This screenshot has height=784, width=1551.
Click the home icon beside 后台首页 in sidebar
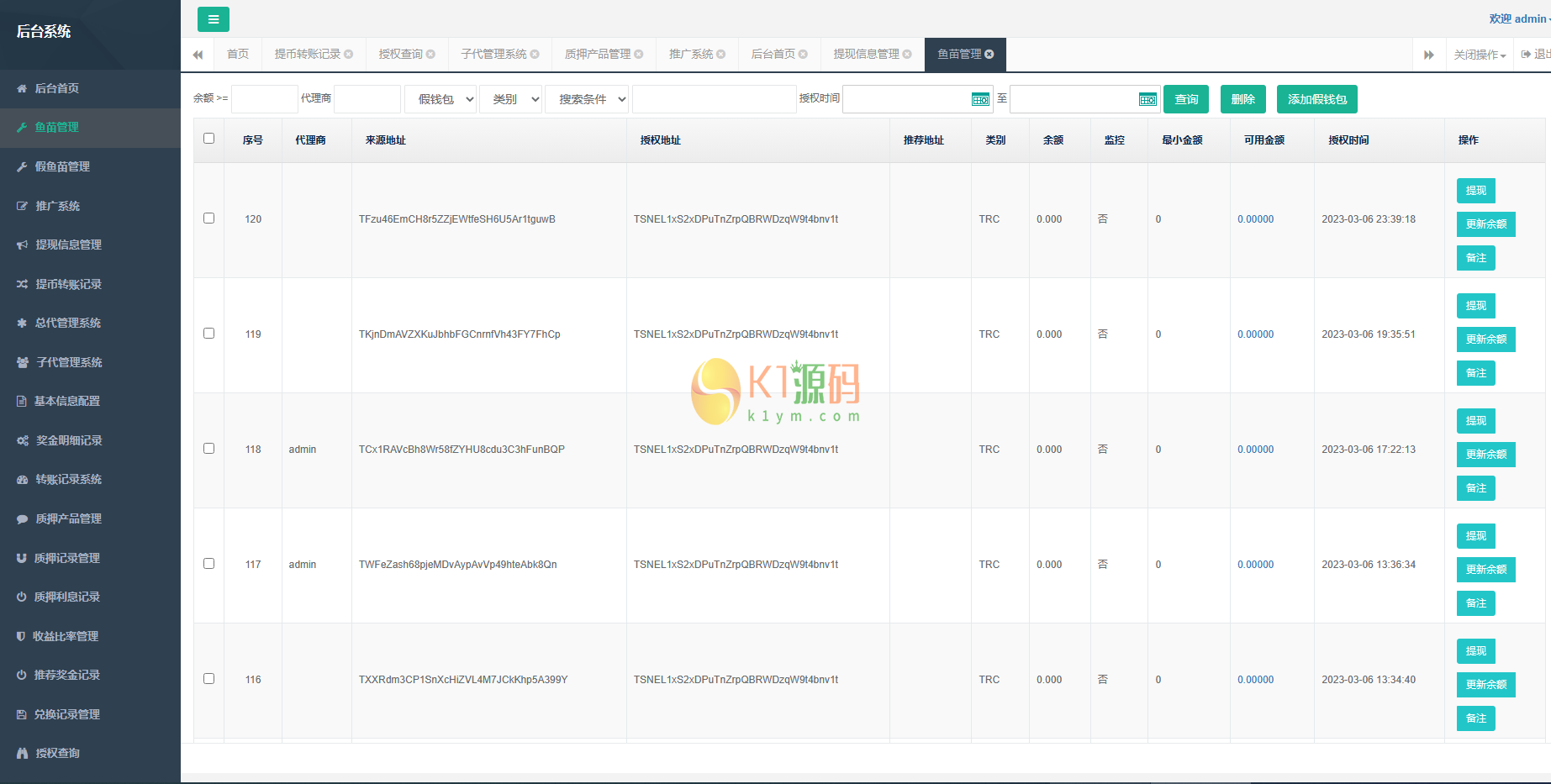22,88
